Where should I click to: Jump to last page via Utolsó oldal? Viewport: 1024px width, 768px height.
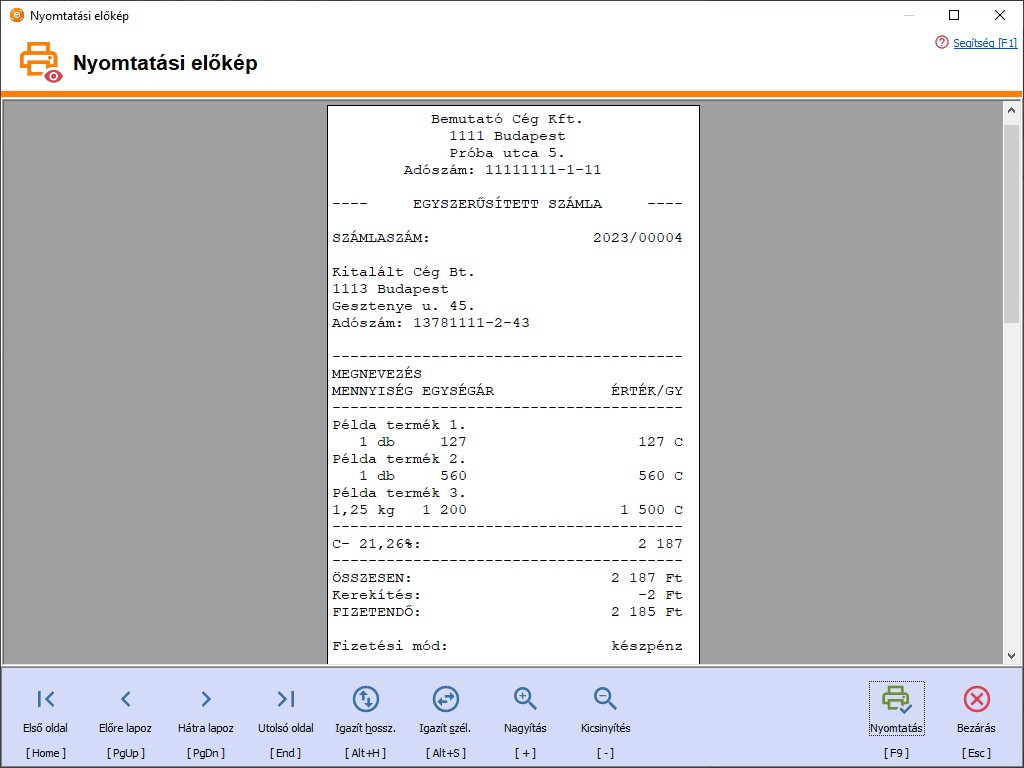pyautogui.click(x=286, y=699)
